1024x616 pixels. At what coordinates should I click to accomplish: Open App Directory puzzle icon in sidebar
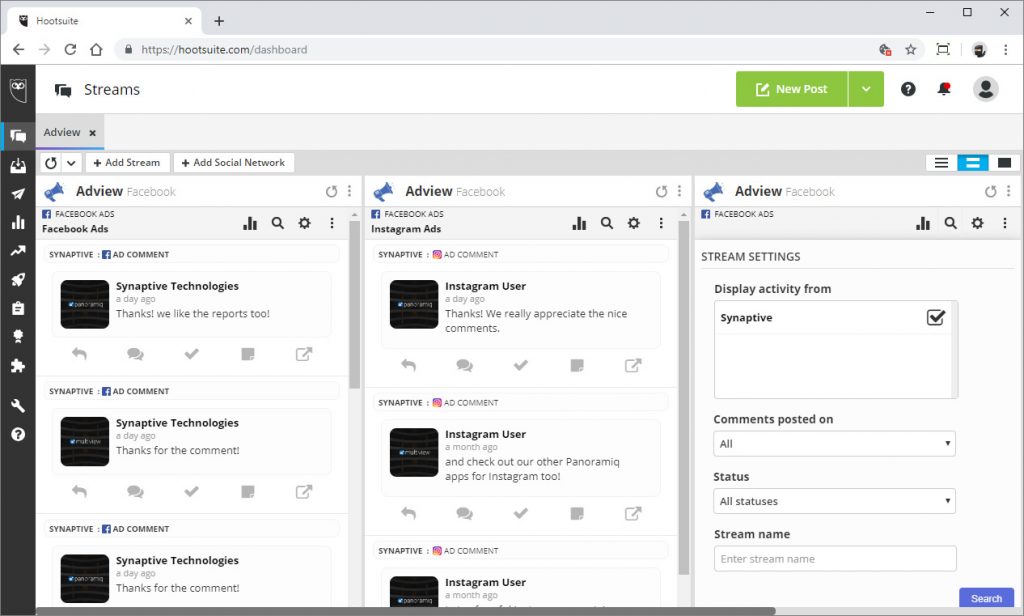(x=18, y=366)
